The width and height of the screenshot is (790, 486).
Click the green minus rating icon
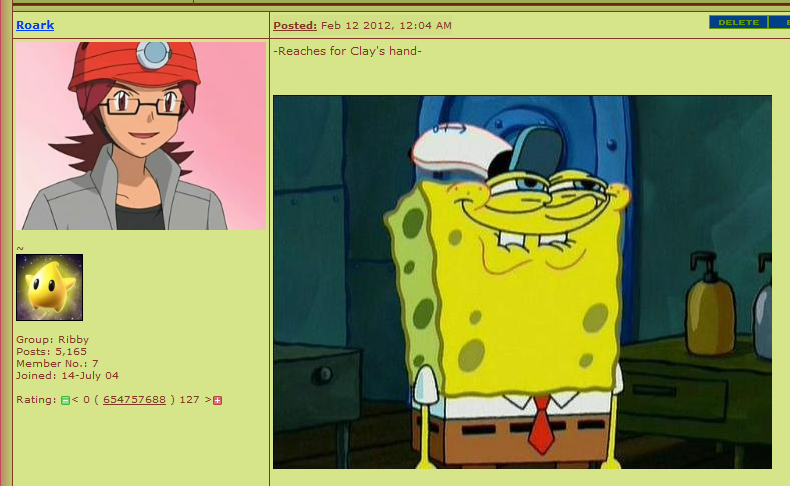click(65, 400)
